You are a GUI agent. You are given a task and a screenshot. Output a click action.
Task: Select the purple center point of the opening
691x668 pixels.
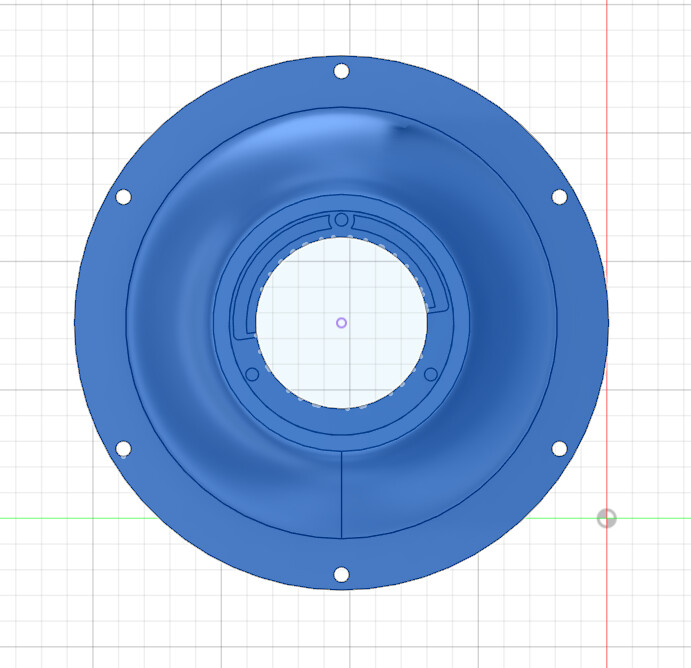click(341, 322)
